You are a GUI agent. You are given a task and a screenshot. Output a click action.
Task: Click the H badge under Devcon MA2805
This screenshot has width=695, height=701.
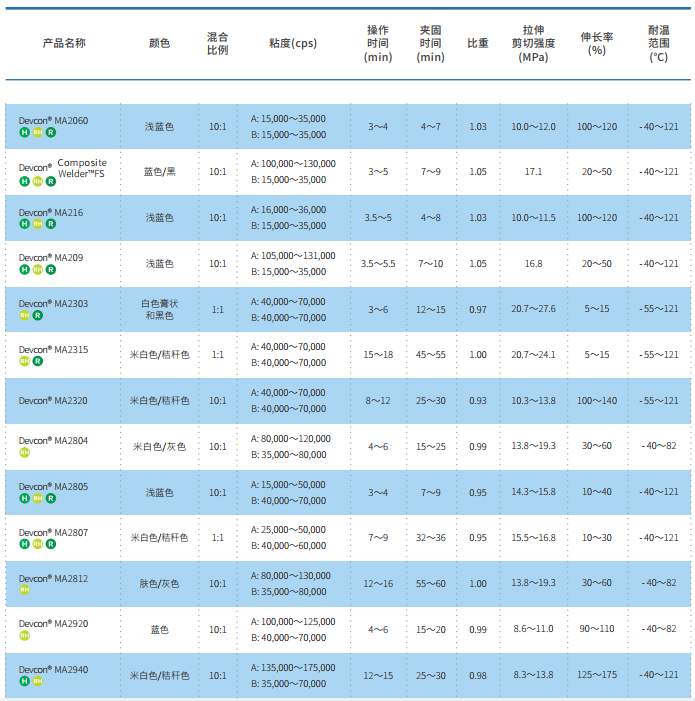tap(25, 498)
